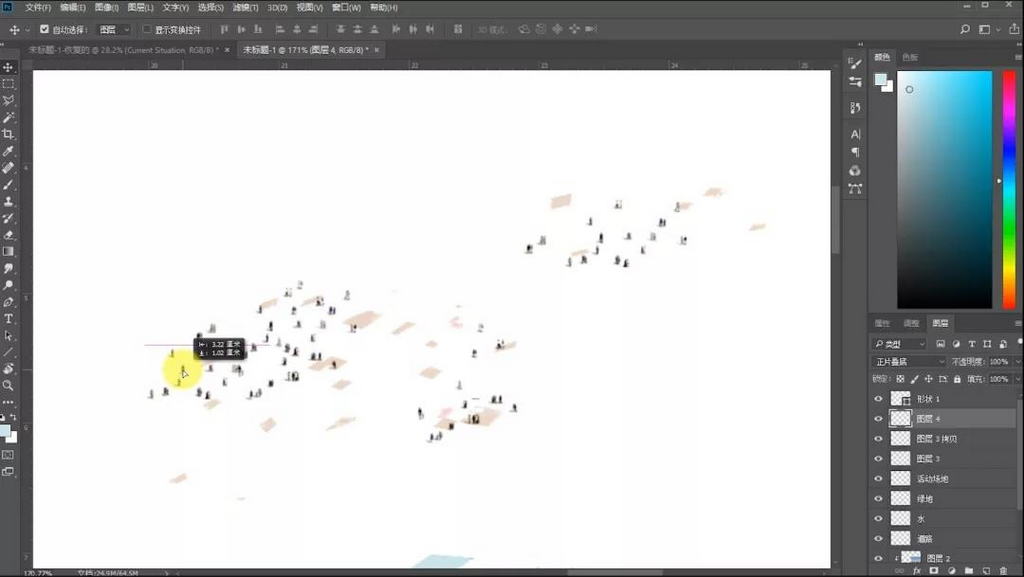This screenshot has height=577, width=1024.
Task: Enable the 显示变换控件 checkbox
Action: click(x=147, y=30)
